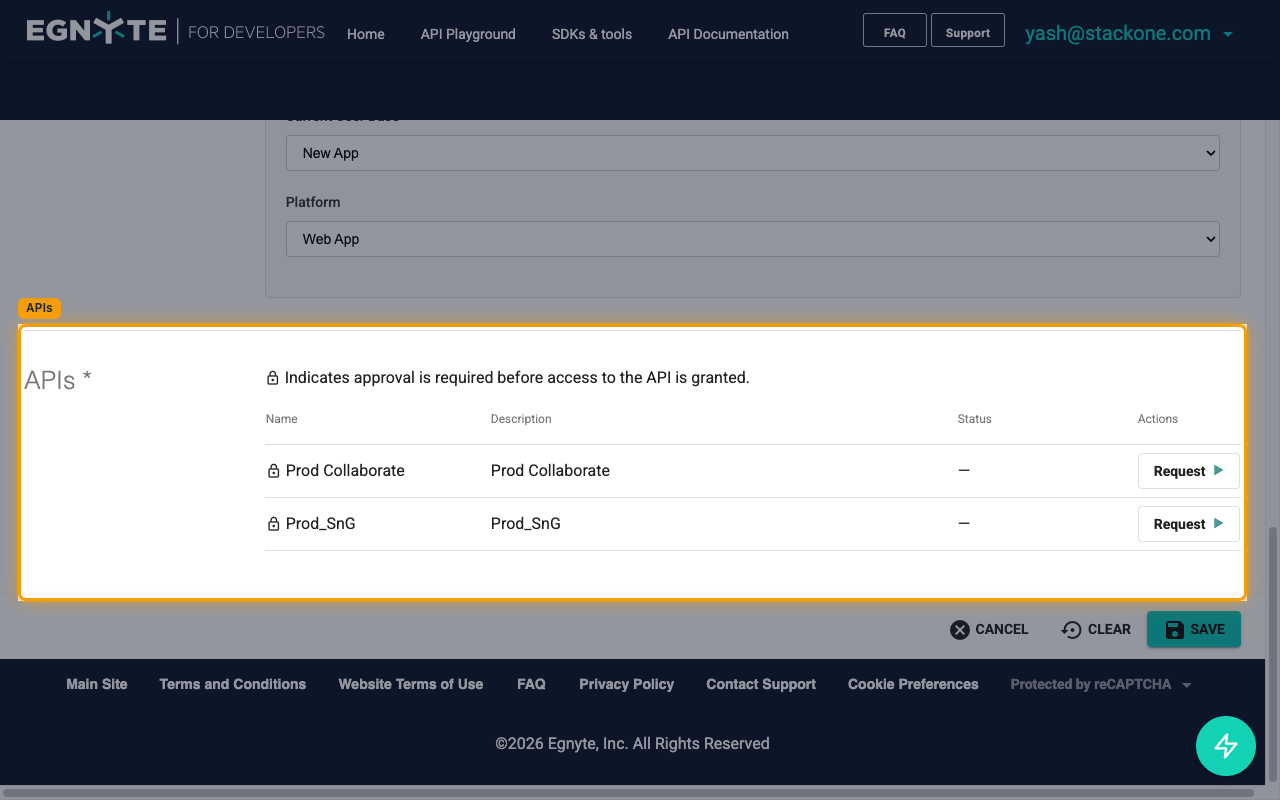Click the horizontal scrollbar at the bottom
This screenshot has height=800, width=1280.
[626, 793]
